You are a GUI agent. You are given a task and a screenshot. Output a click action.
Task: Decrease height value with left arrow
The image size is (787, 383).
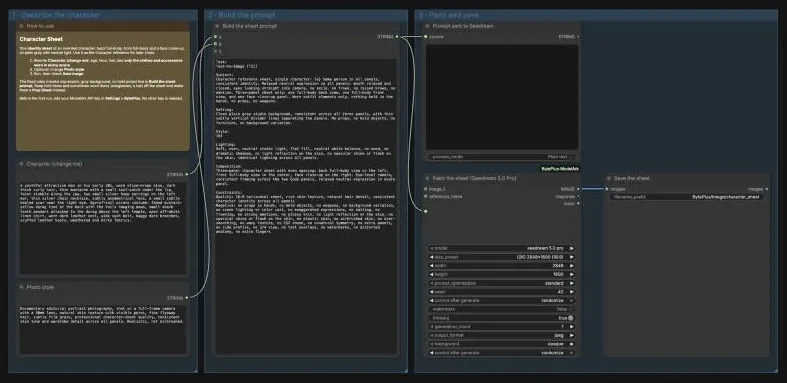pyautogui.click(x=431, y=275)
